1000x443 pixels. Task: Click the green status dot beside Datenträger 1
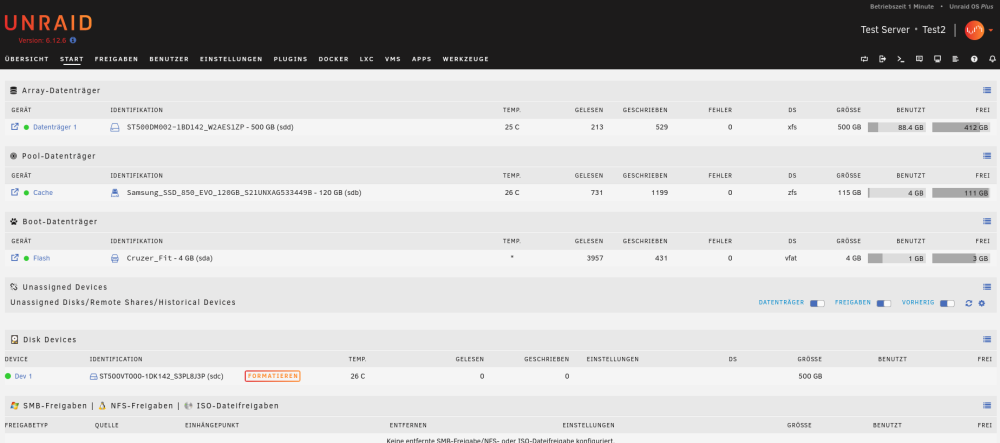26,127
